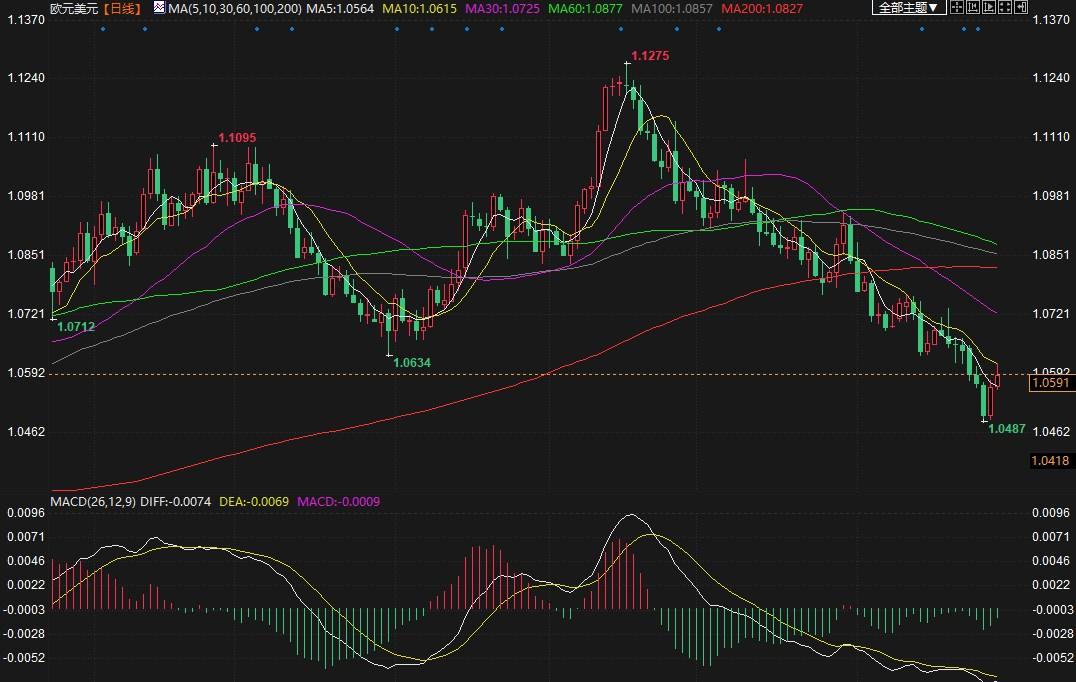The width and height of the screenshot is (1076, 682).
Task: Click the 欧元美元 symbol name
Action: (x=75, y=8)
